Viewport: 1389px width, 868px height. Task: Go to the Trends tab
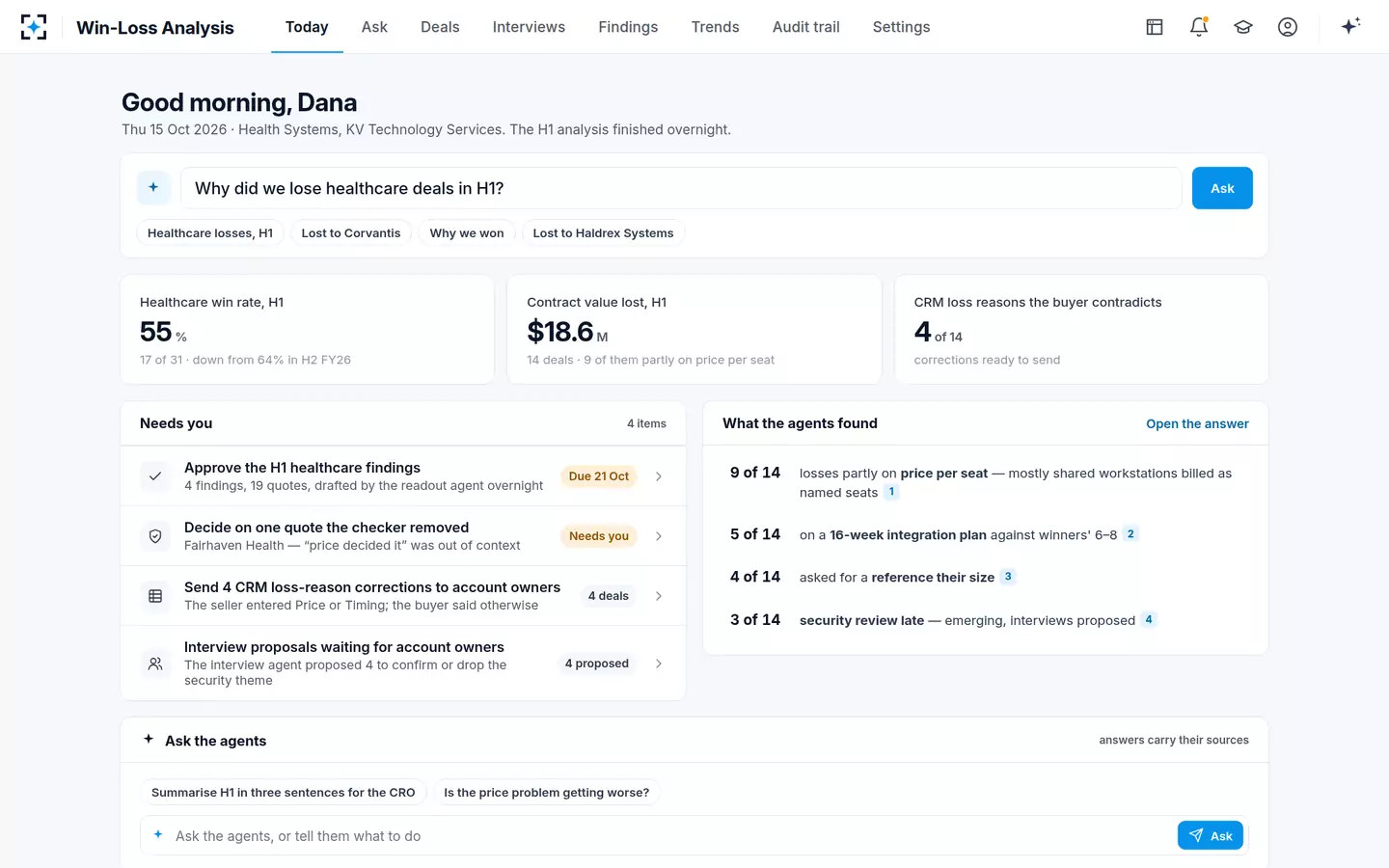tap(715, 27)
